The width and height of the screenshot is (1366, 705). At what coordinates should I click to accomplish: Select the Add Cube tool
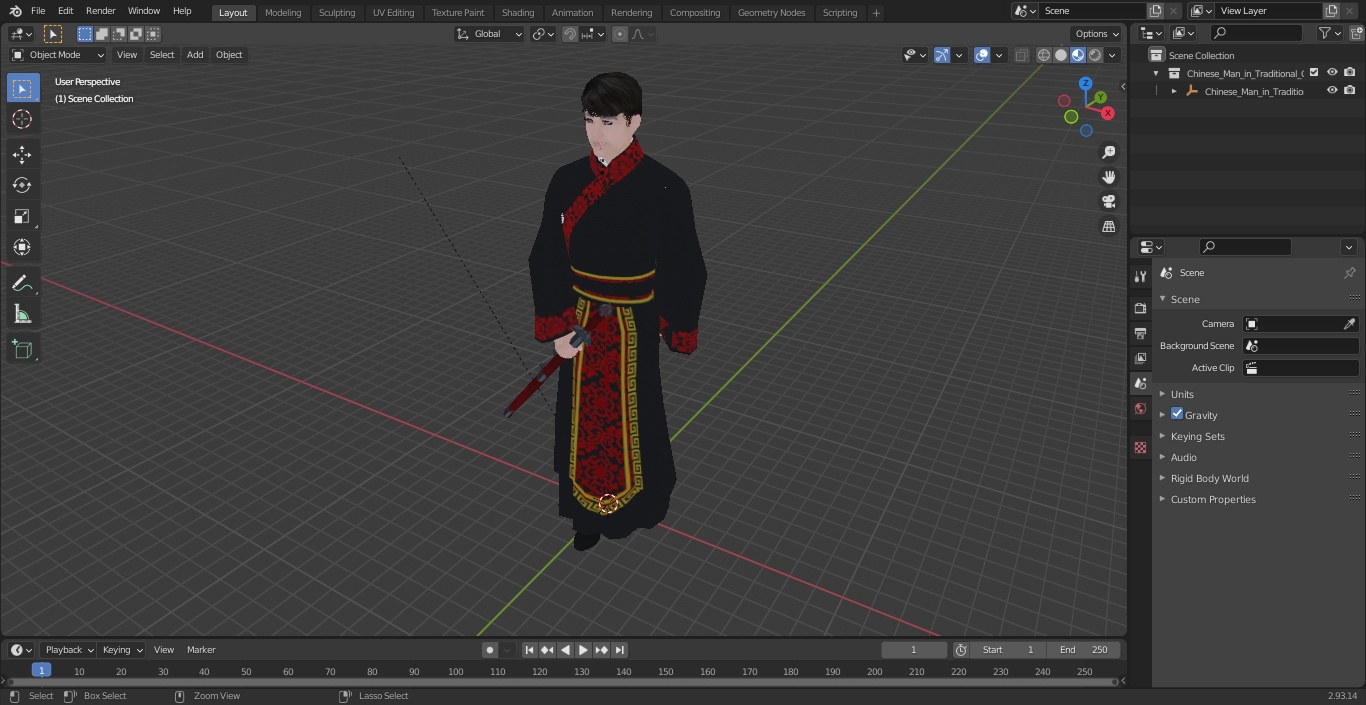click(22, 350)
